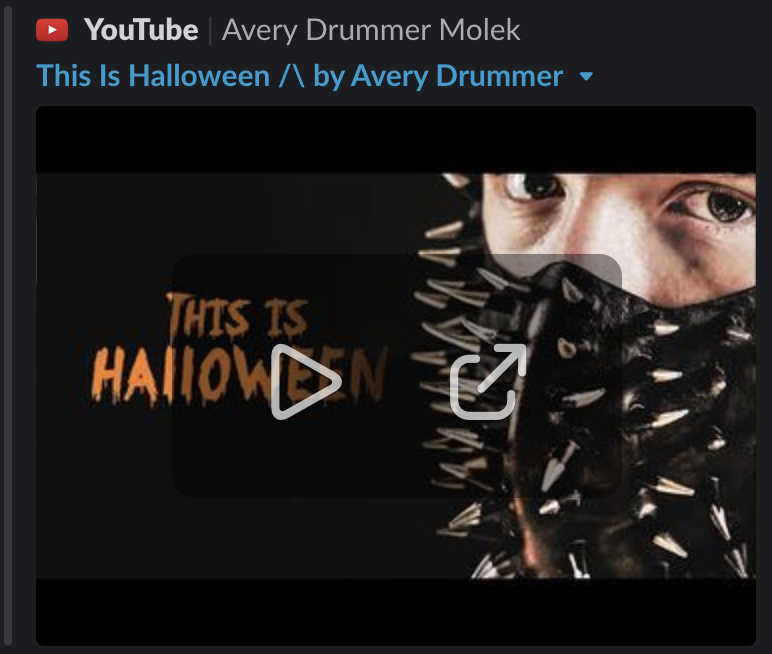The image size is (772, 654).
Task: Click the gray attachment bar on left edge
Action: click(7, 327)
